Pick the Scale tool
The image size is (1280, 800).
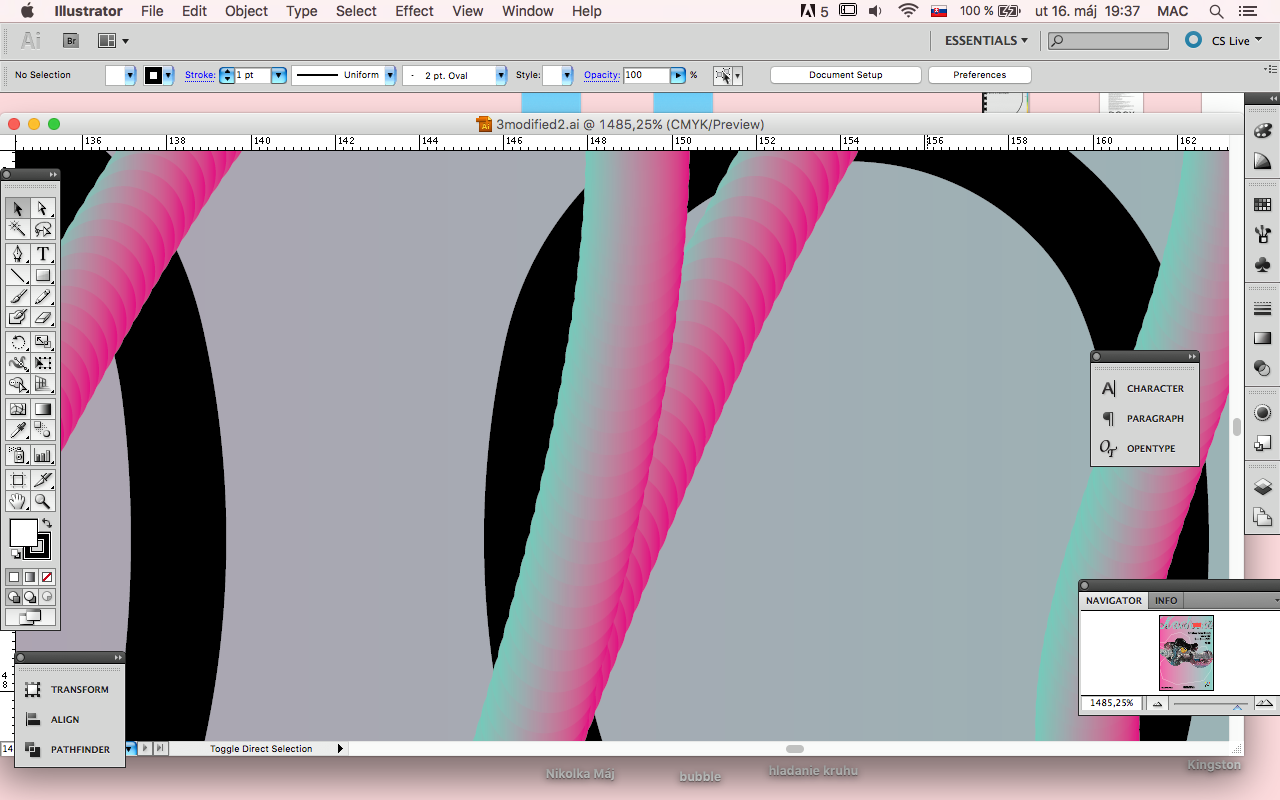click(42, 342)
